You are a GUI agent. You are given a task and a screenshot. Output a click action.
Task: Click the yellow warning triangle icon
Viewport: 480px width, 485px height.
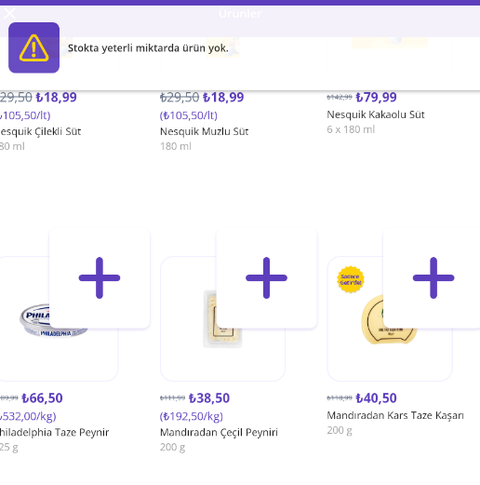coord(34,48)
